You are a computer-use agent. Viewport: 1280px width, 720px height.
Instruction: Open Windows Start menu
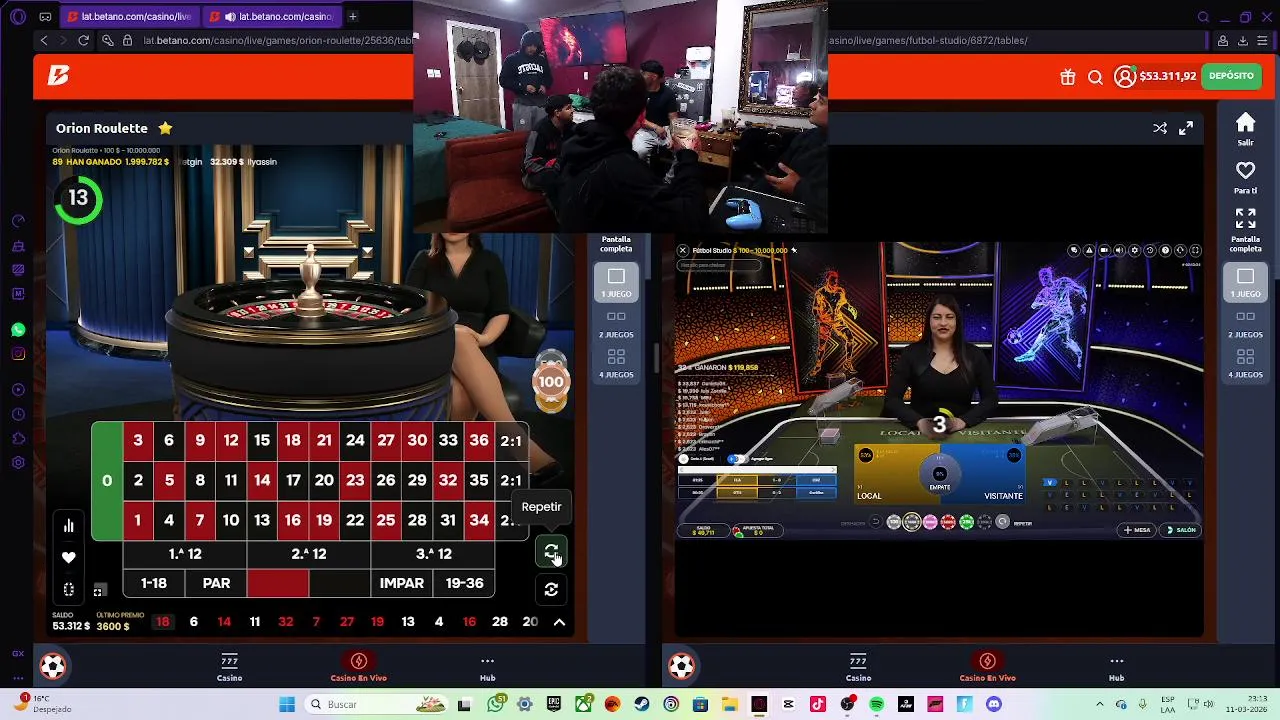coord(287,704)
